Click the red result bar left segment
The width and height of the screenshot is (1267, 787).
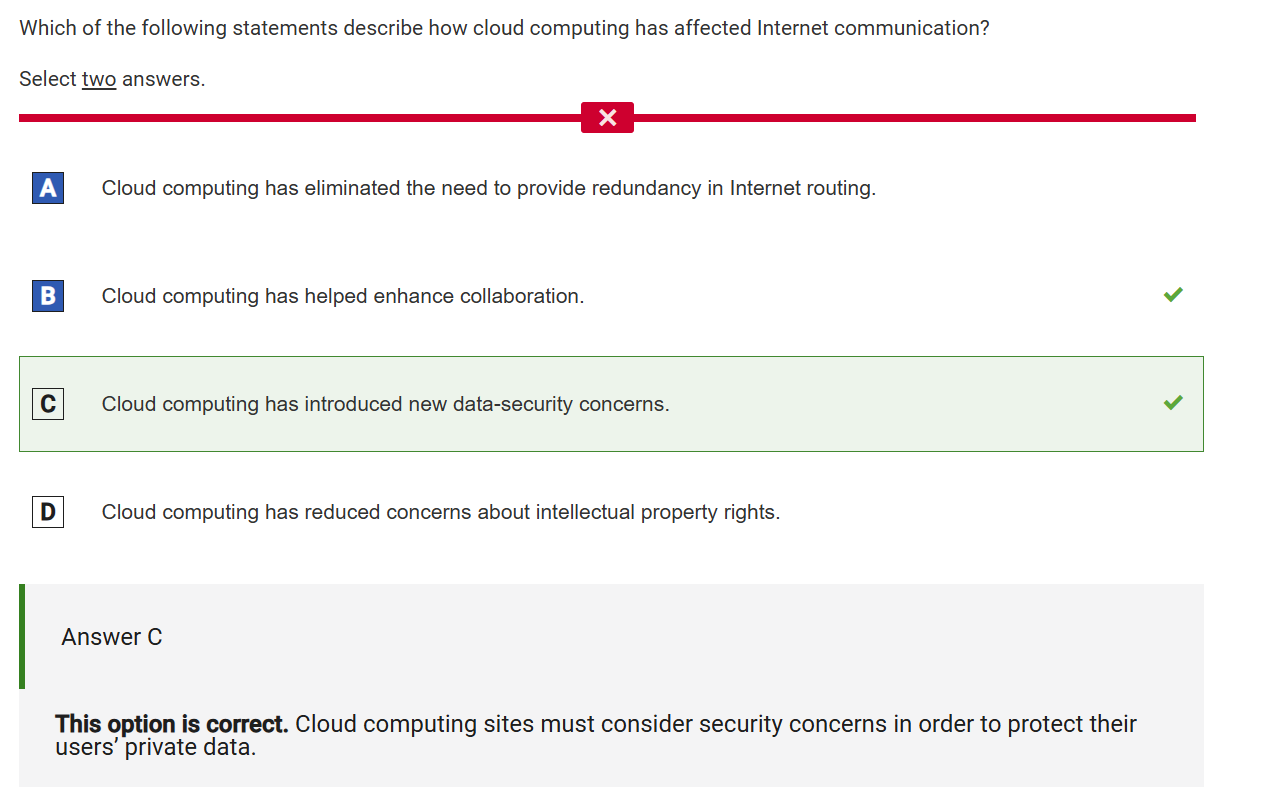(x=300, y=118)
